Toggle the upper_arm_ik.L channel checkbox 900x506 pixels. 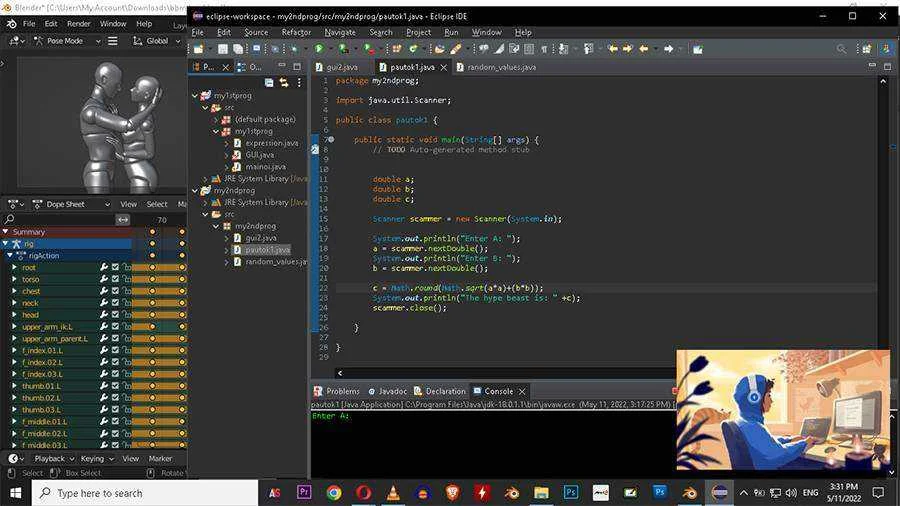pyautogui.click(x=115, y=326)
